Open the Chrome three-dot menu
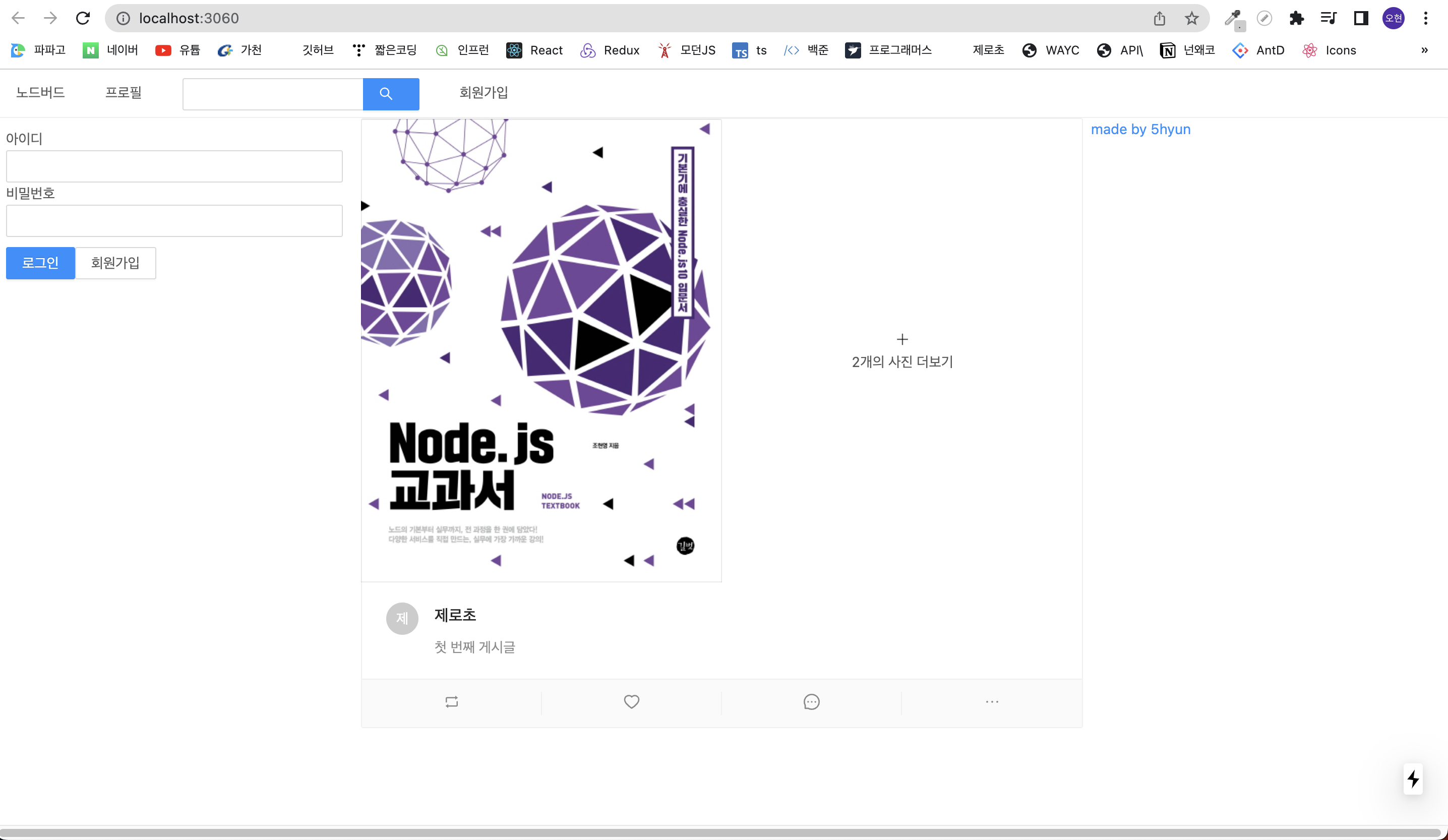This screenshot has height=840, width=1448. click(1426, 18)
